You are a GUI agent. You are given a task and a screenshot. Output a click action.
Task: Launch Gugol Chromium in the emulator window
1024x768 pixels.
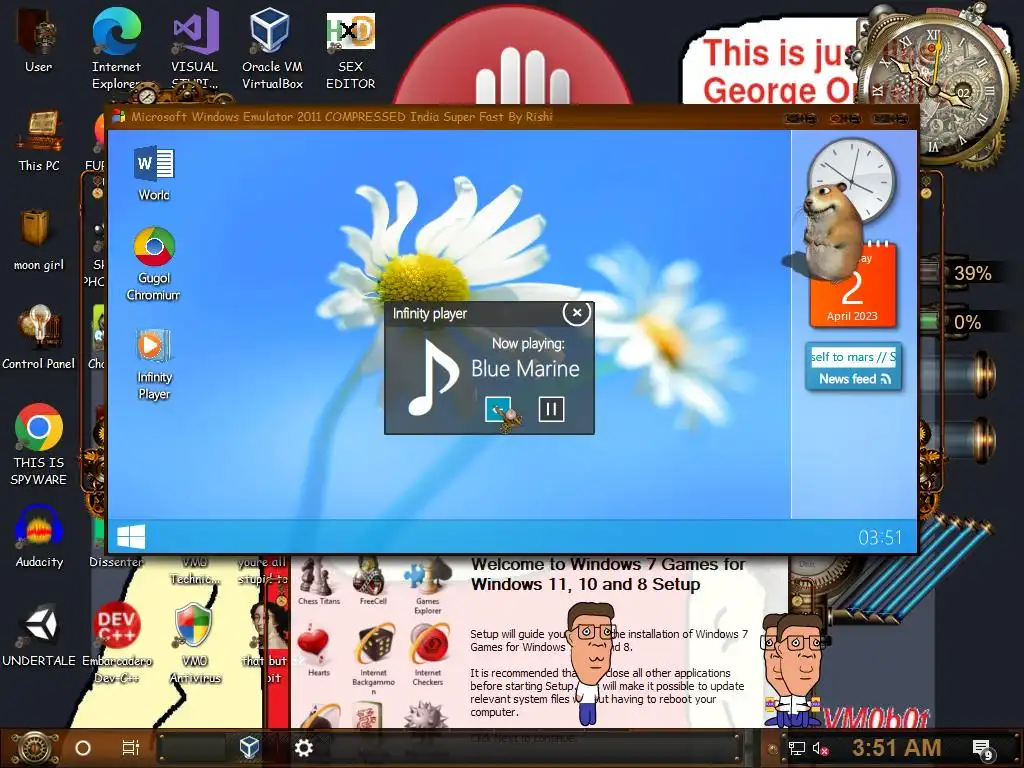(x=154, y=263)
